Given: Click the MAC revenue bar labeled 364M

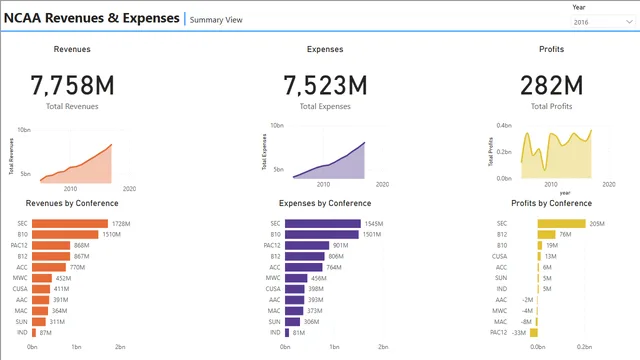Looking at the screenshot, I should tap(40, 311).
